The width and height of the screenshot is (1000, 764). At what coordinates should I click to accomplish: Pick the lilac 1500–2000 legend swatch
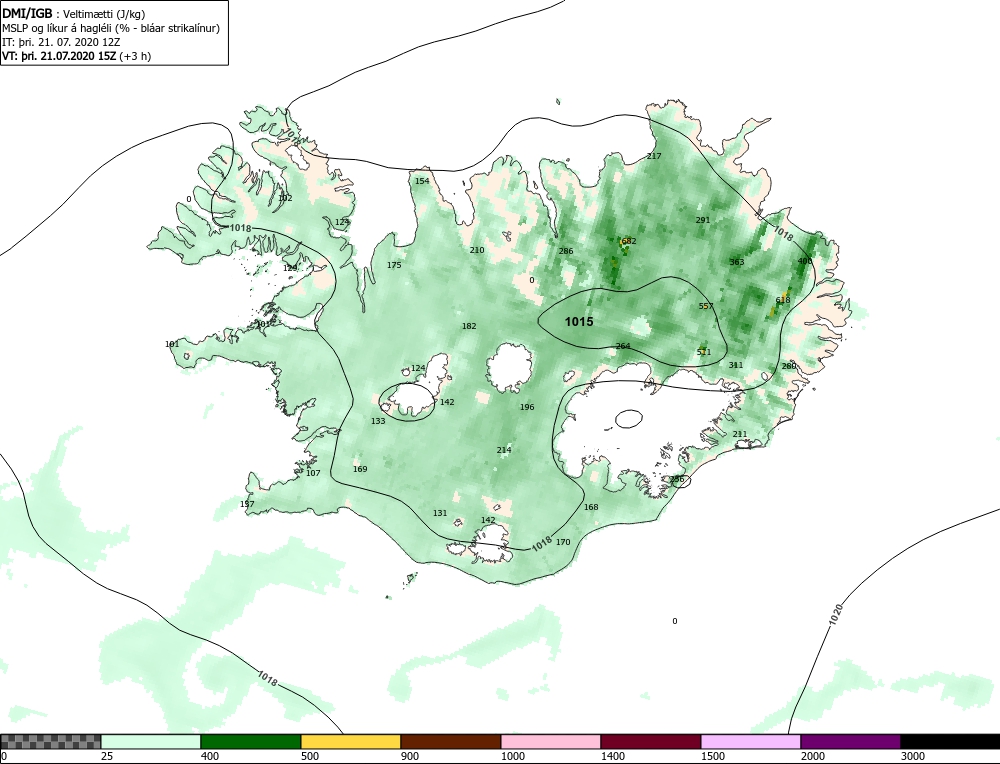tap(751, 742)
